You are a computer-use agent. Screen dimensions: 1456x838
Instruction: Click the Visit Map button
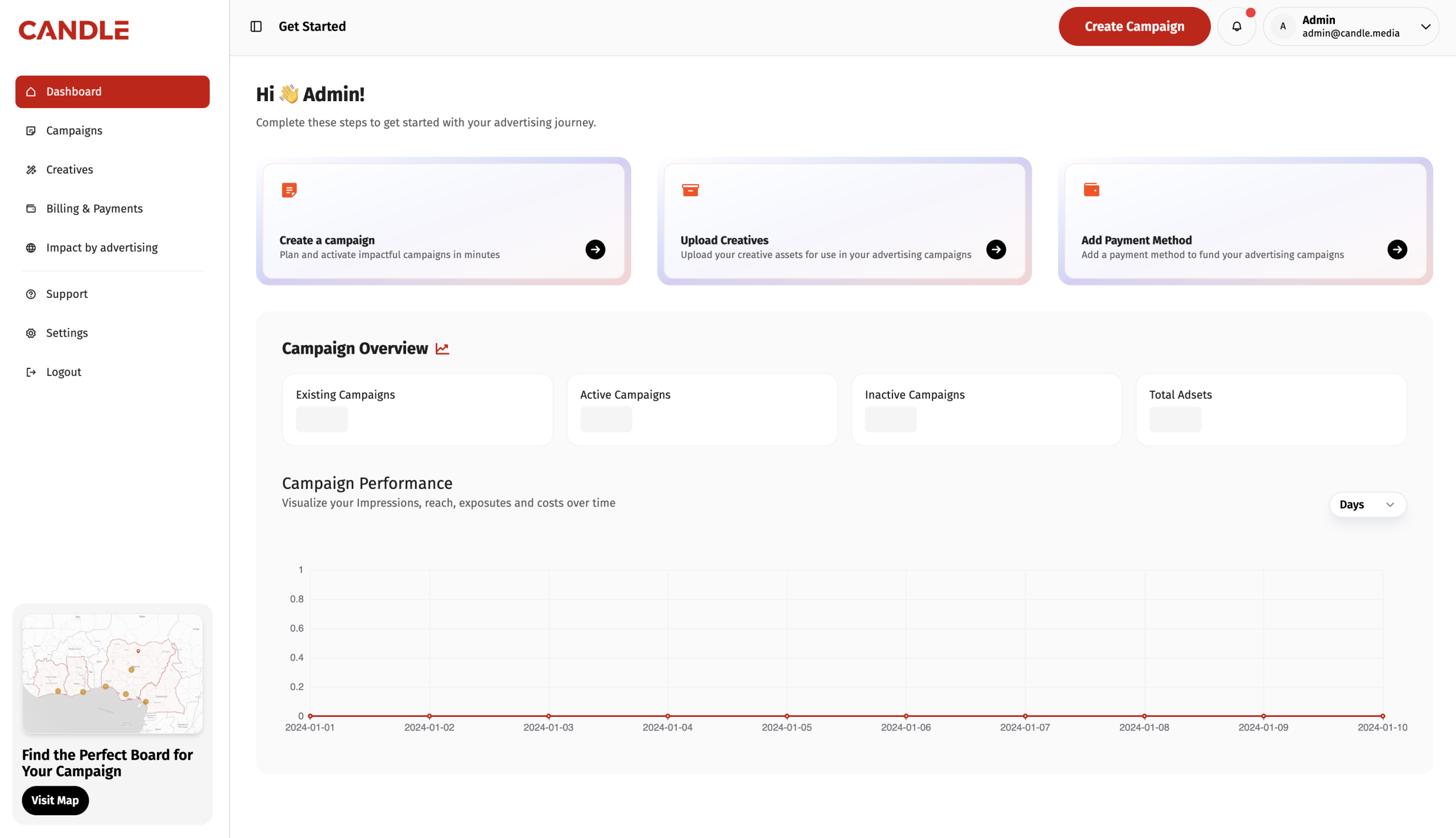(x=55, y=800)
